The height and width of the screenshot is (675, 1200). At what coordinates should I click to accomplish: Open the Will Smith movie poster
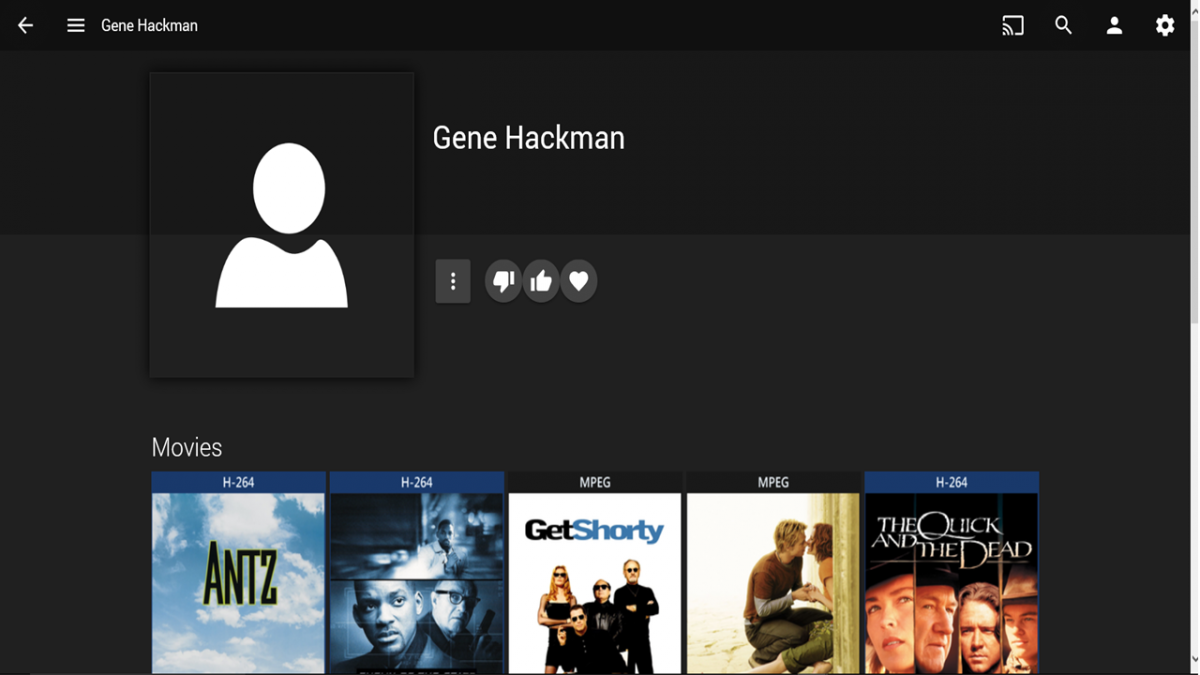click(x=416, y=583)
